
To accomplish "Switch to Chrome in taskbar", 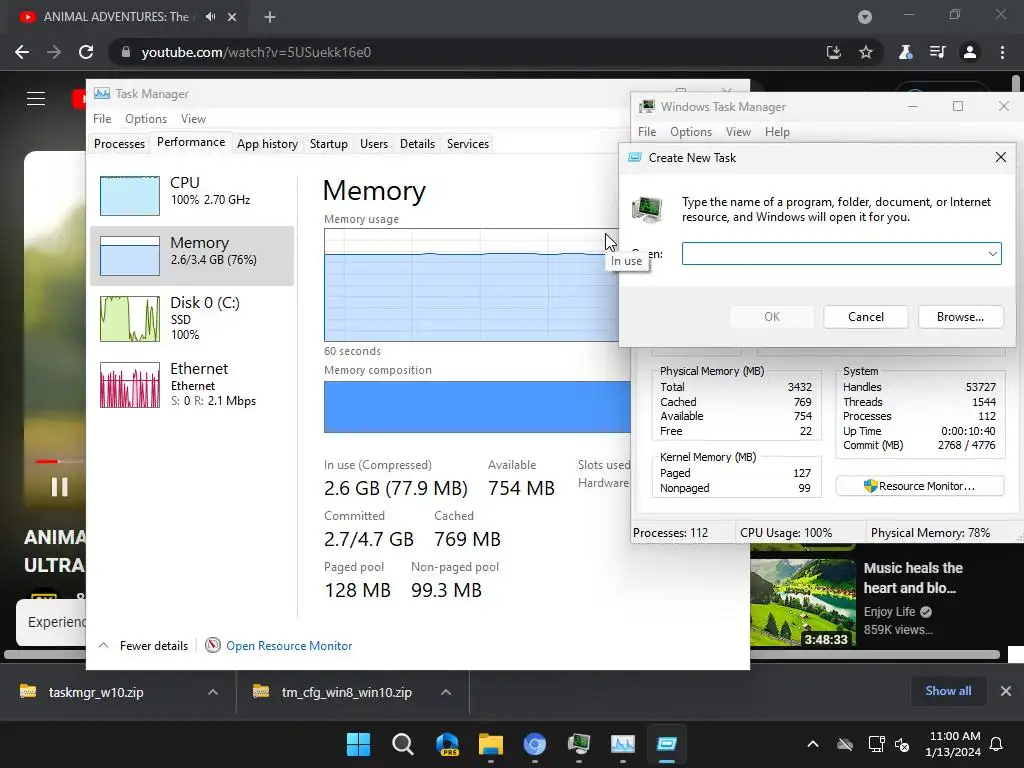I will pyautogui.click(x=535, y=744).
